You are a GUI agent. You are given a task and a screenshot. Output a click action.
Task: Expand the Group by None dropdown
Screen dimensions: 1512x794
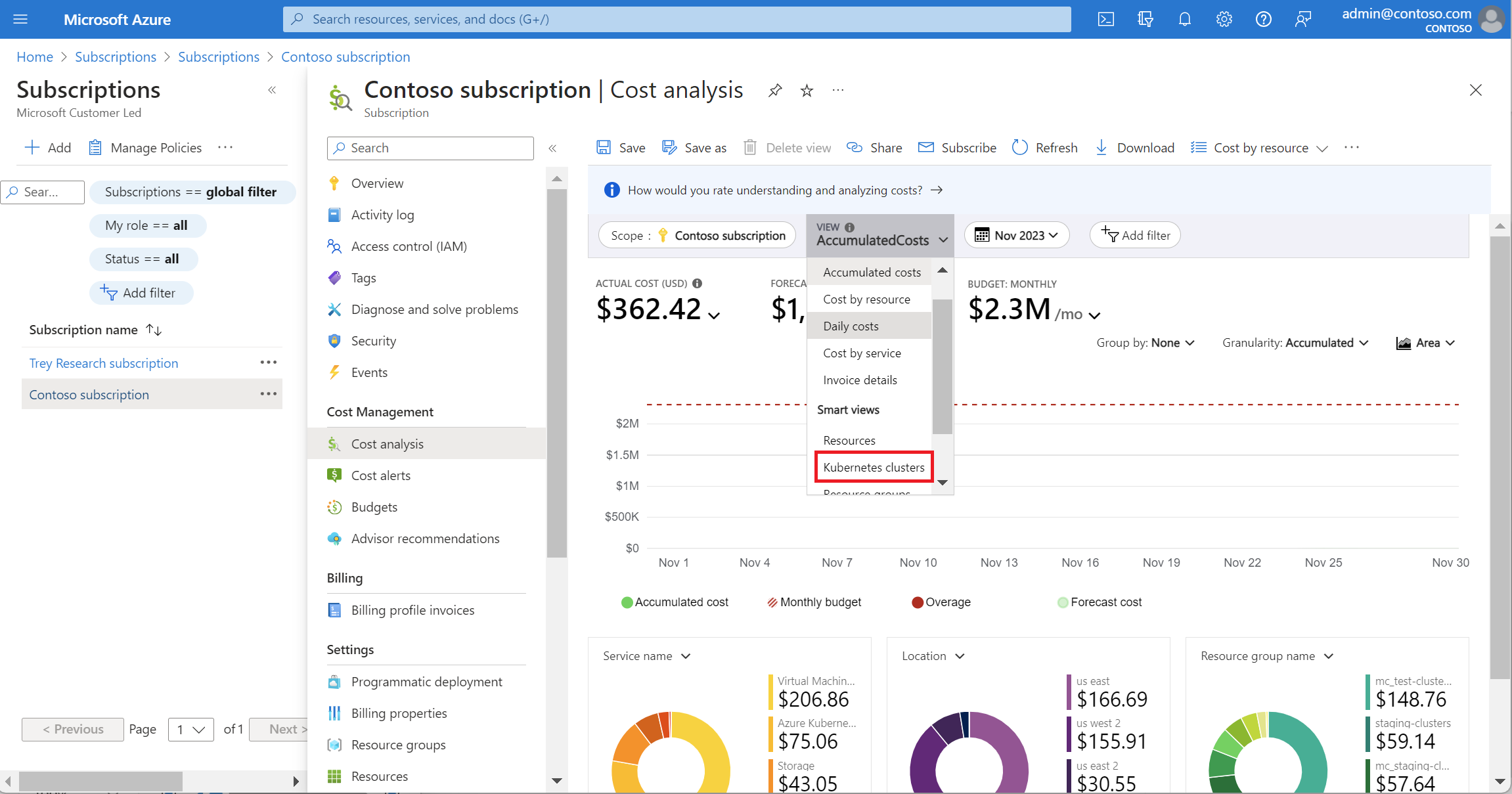tap(1145, 343)
